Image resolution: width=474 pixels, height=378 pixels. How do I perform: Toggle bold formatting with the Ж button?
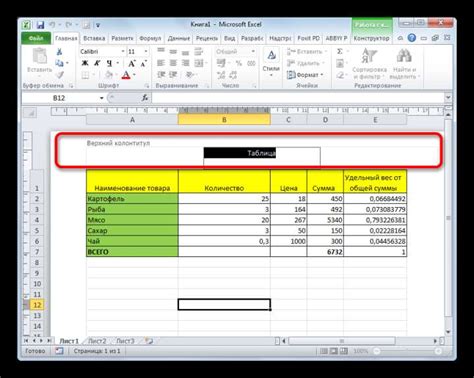[x=85, y=63]
